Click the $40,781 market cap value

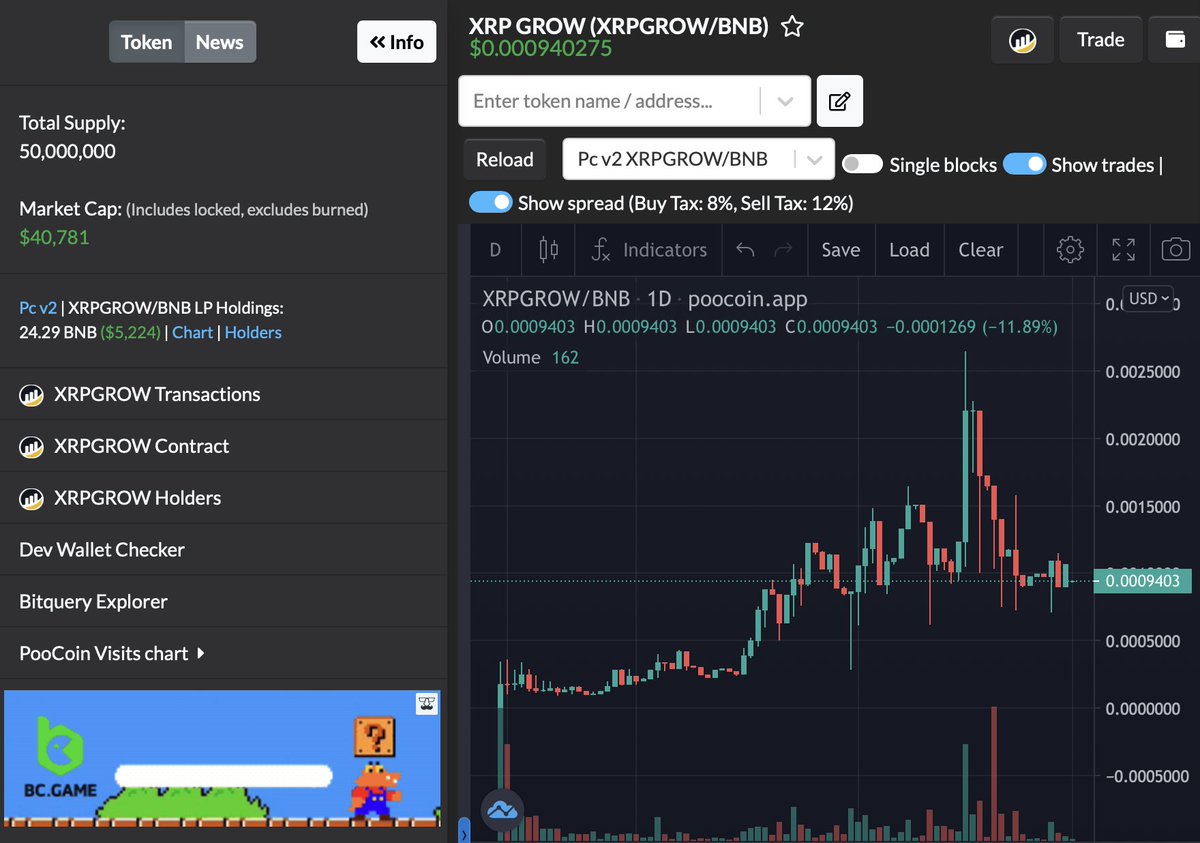[x=54, y=238]
